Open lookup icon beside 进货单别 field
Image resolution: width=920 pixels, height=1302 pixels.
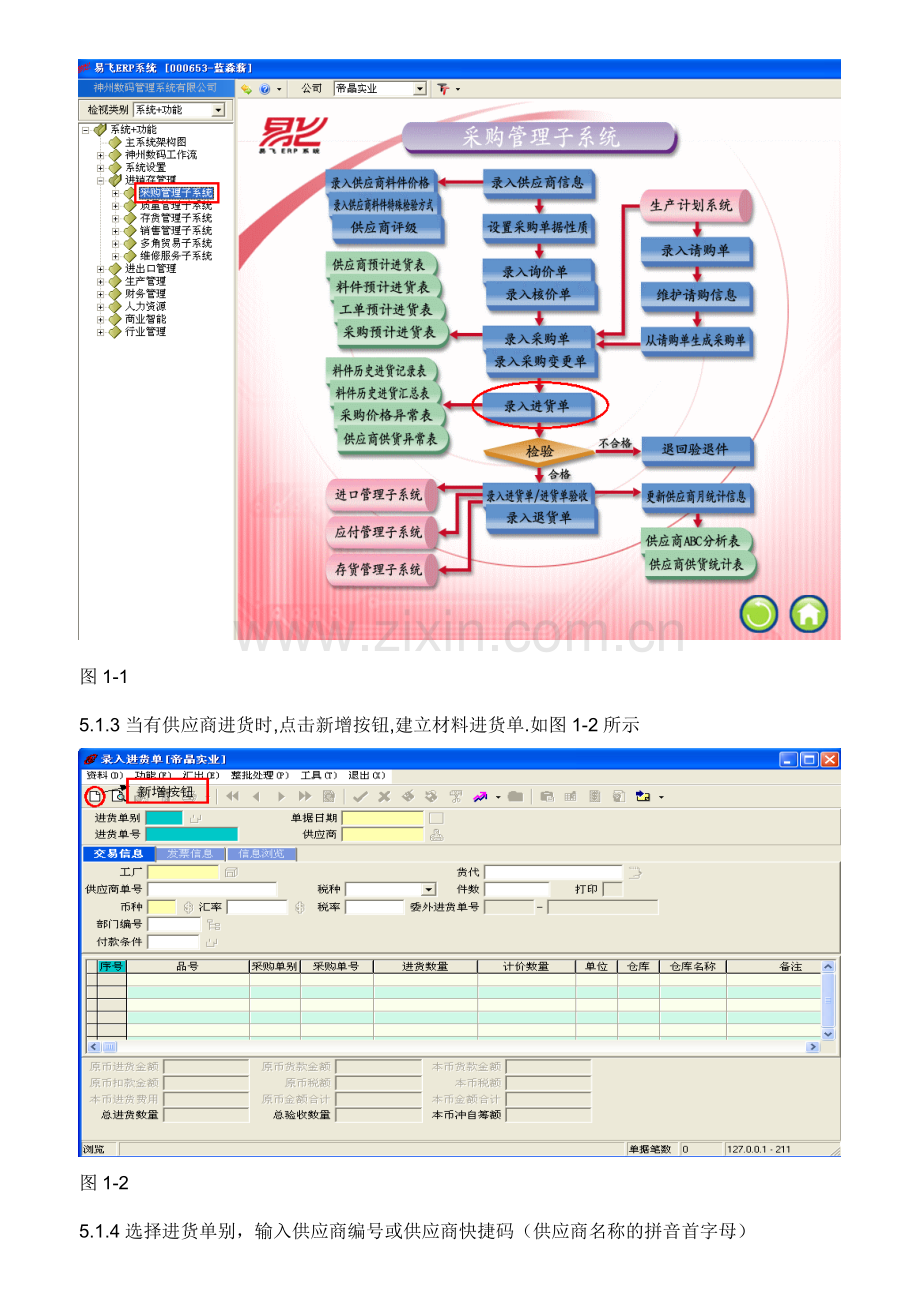tap(195, 818)
